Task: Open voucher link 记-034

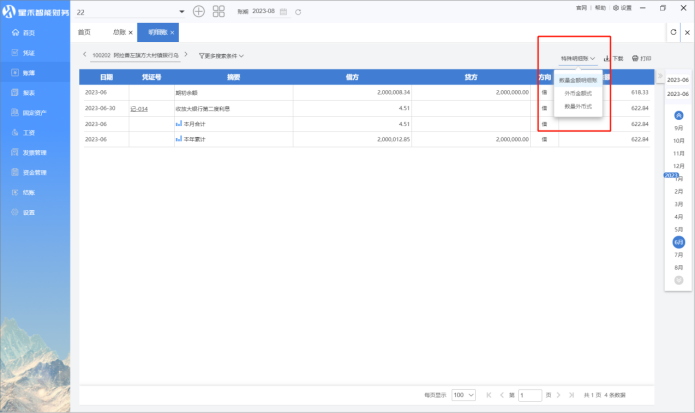Action: [x=139, y=108]
